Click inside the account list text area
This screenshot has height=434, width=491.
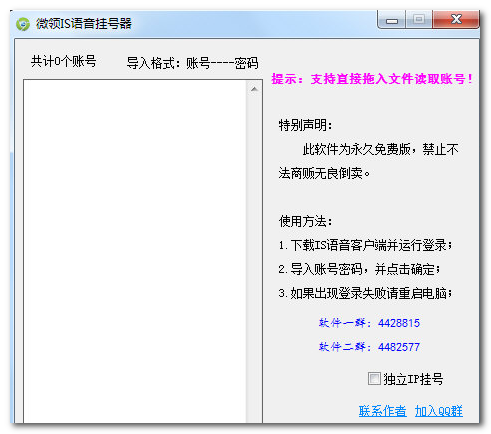pos(135,251)
